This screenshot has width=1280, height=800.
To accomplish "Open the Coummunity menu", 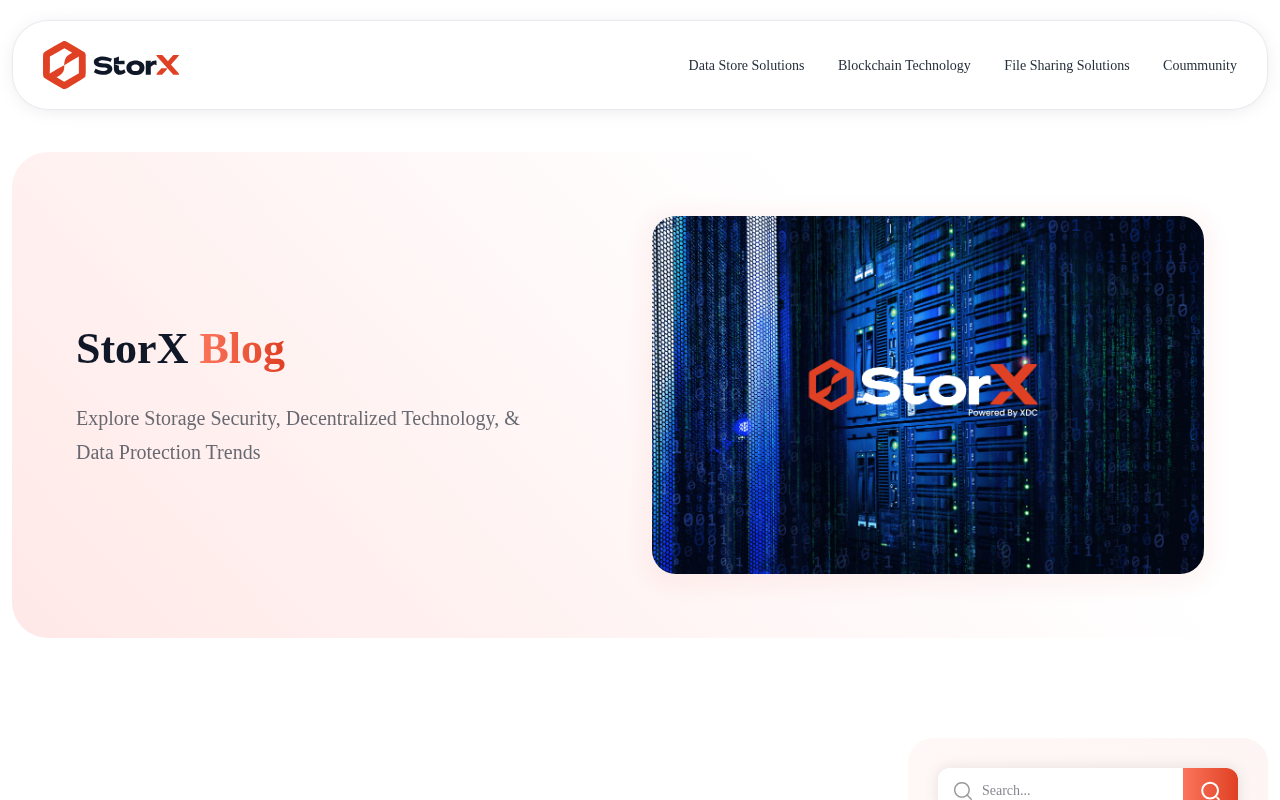I will (x=1200, y=65).
